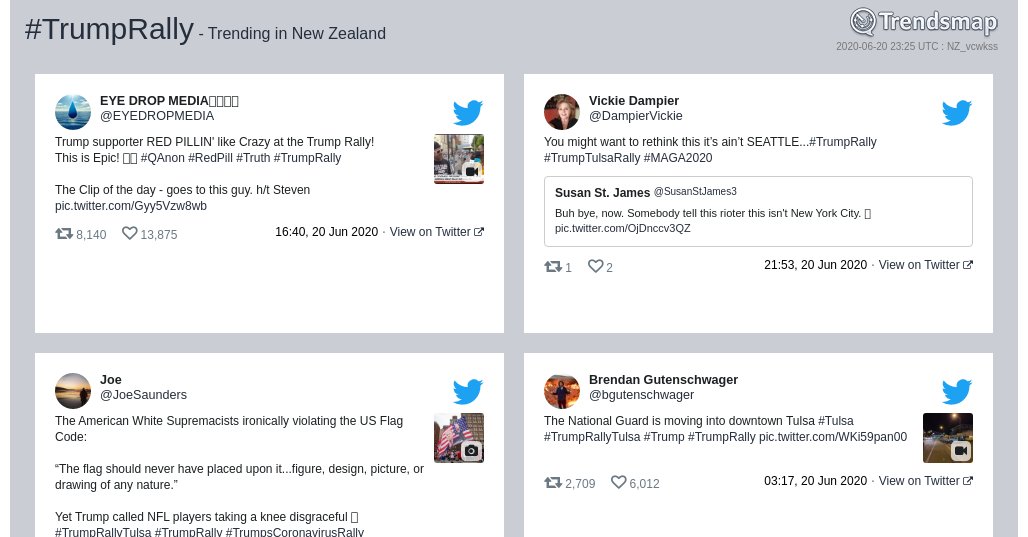Viewport: 1028px width, 537px height.
Task: Click the 2,709 retweet count
Action: (580, 484)
